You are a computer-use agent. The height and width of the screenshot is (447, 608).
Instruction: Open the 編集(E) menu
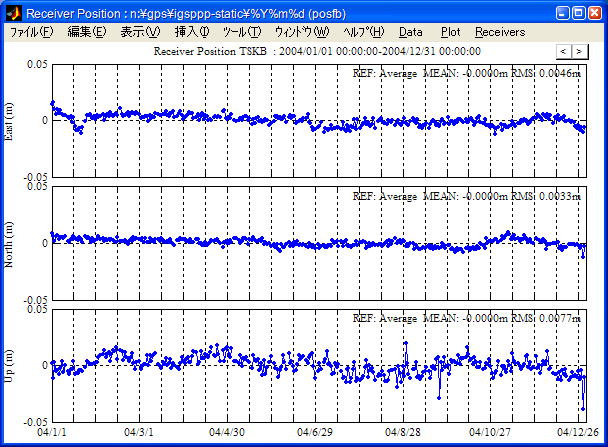(x=86, y=32)
